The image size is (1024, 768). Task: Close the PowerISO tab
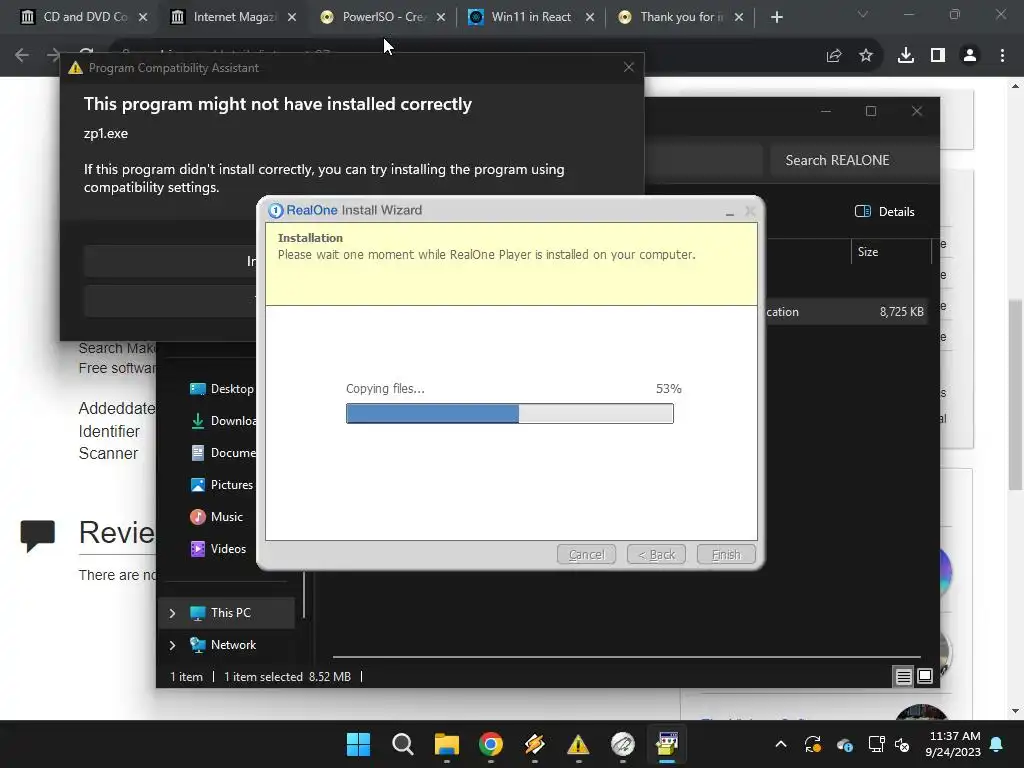tap(441, 17)
